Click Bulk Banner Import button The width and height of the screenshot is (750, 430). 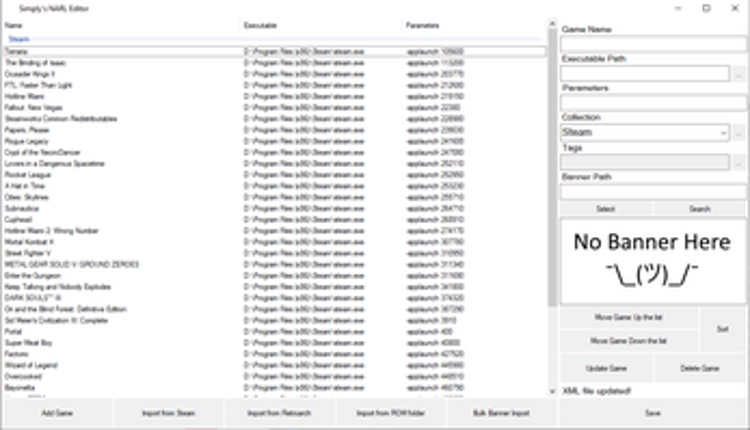coord(501,413)
